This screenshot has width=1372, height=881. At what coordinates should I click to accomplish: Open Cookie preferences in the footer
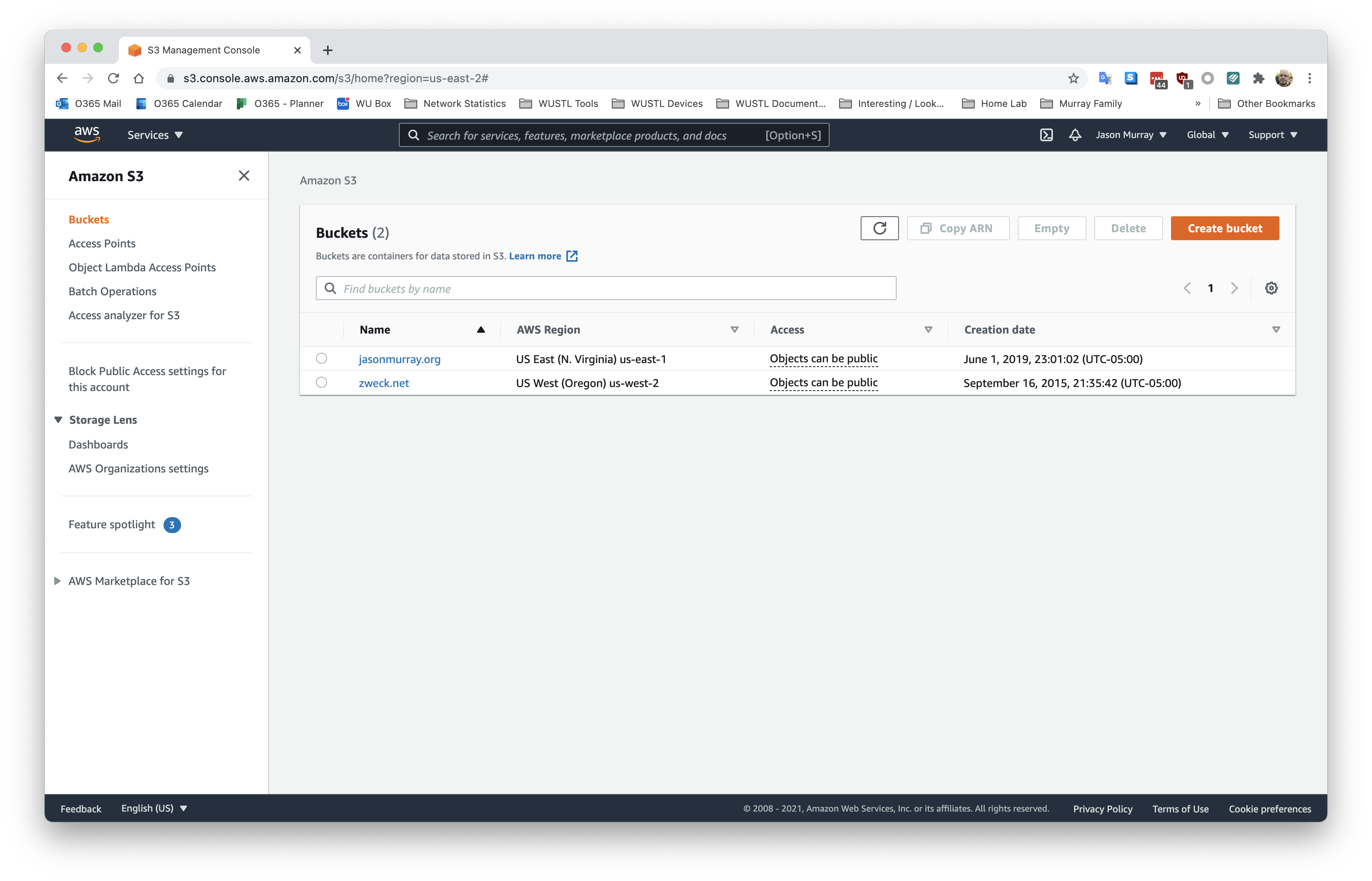click(1269, 809)
